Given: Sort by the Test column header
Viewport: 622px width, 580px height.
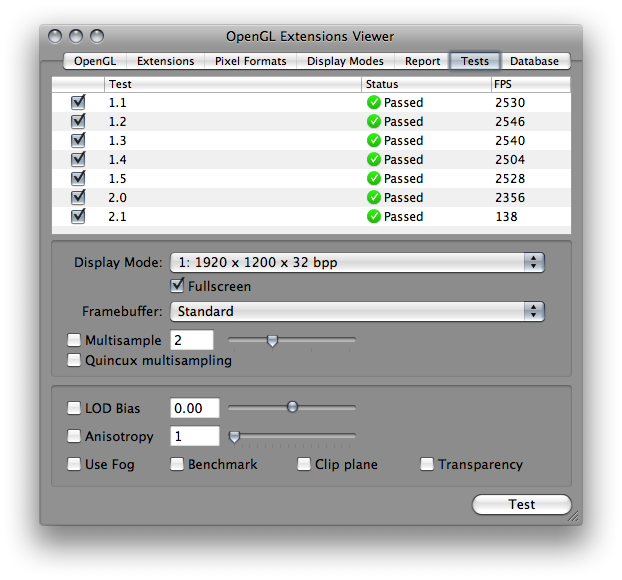Looking at the screenshot, I should tap(233, 84).
